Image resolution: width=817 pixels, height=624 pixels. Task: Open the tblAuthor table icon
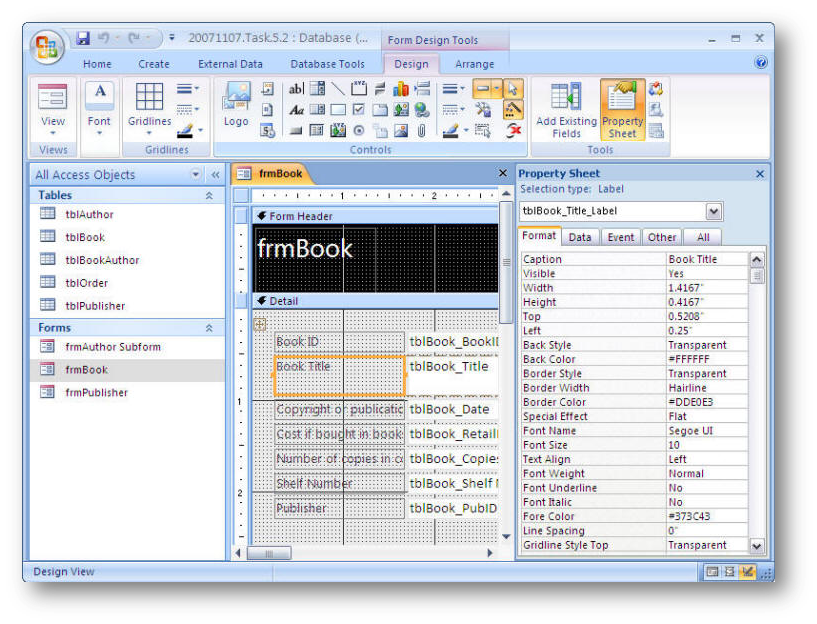tap(47, 214)
